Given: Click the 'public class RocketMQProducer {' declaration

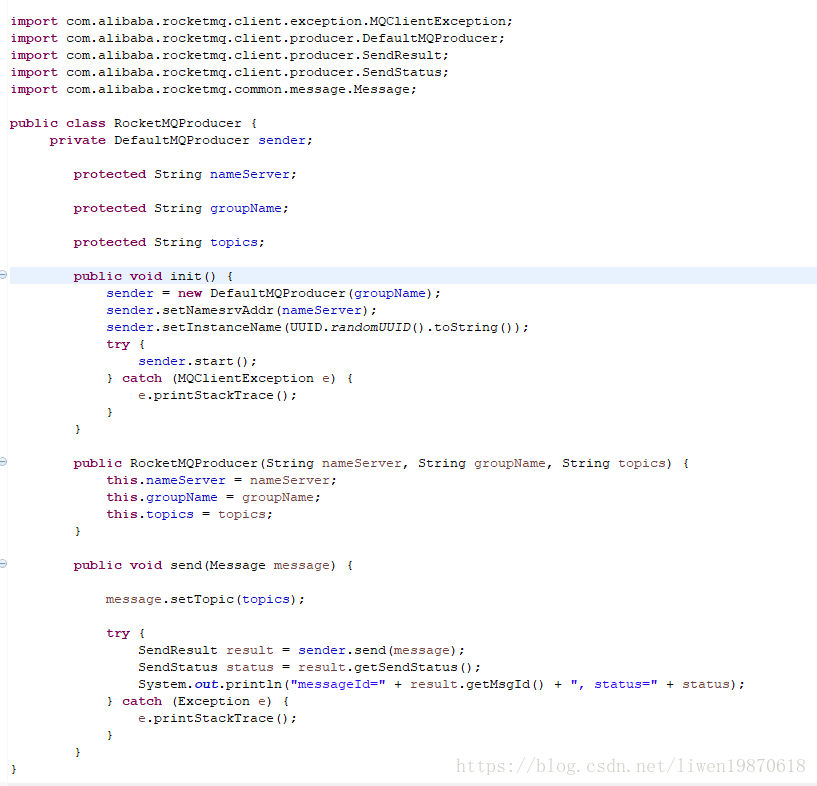Looking at the screenshot, I should coord(133,123).
